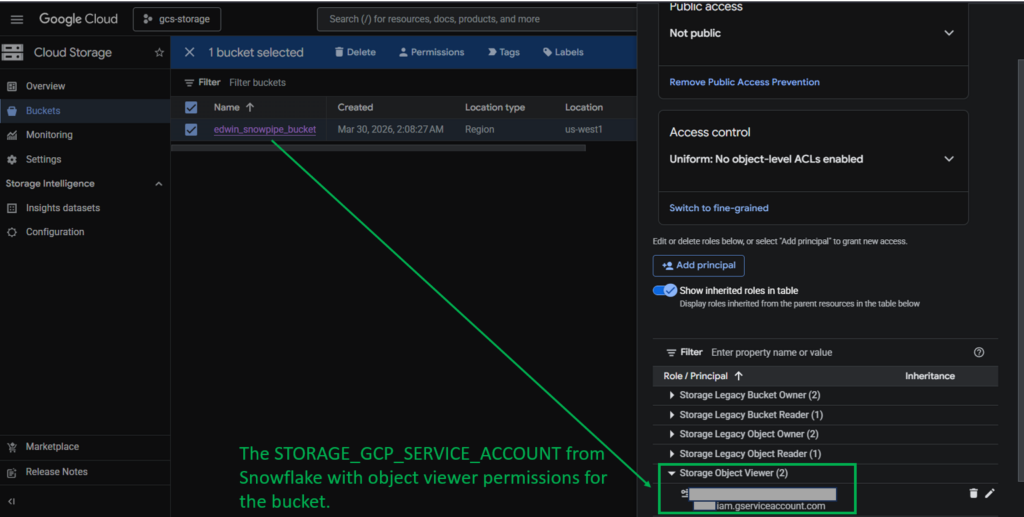This screenshot has width=1024, height=517.
Task: Collapse the left sidebar panel
Action: coord(12,501)
